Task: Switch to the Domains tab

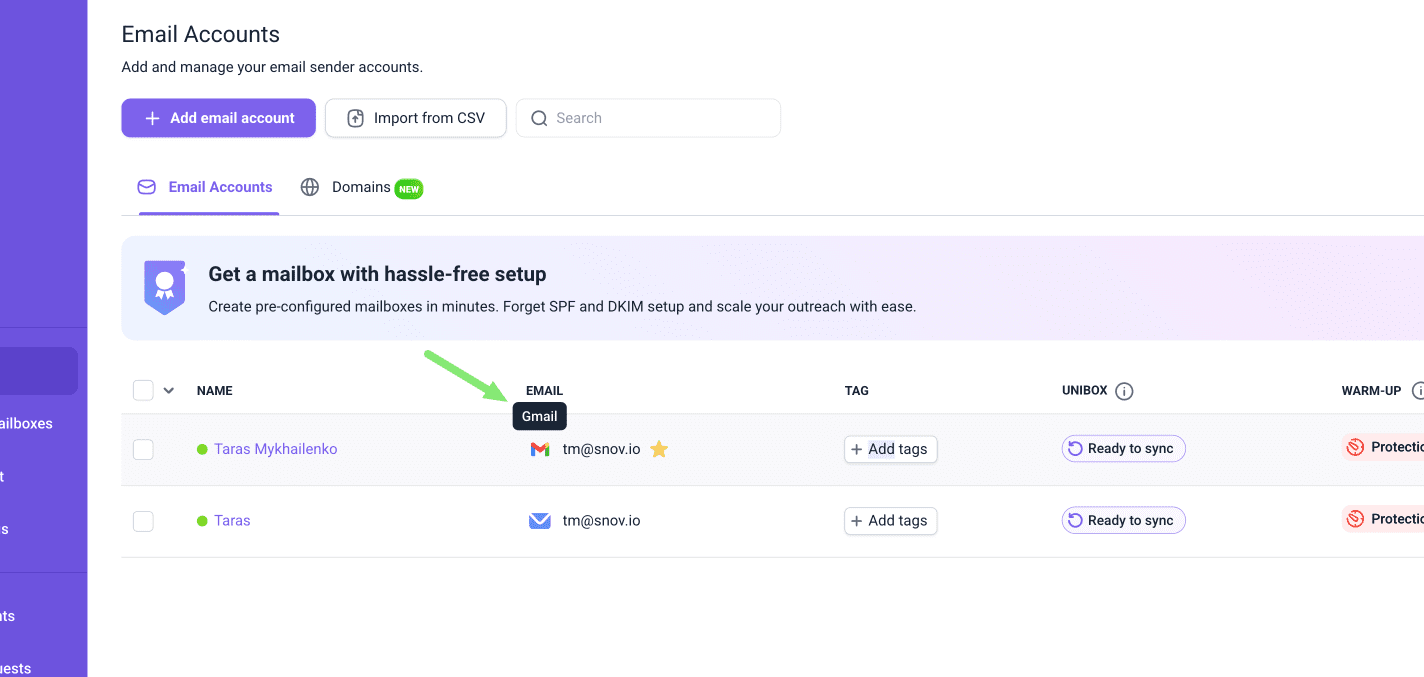Action: 361,187
